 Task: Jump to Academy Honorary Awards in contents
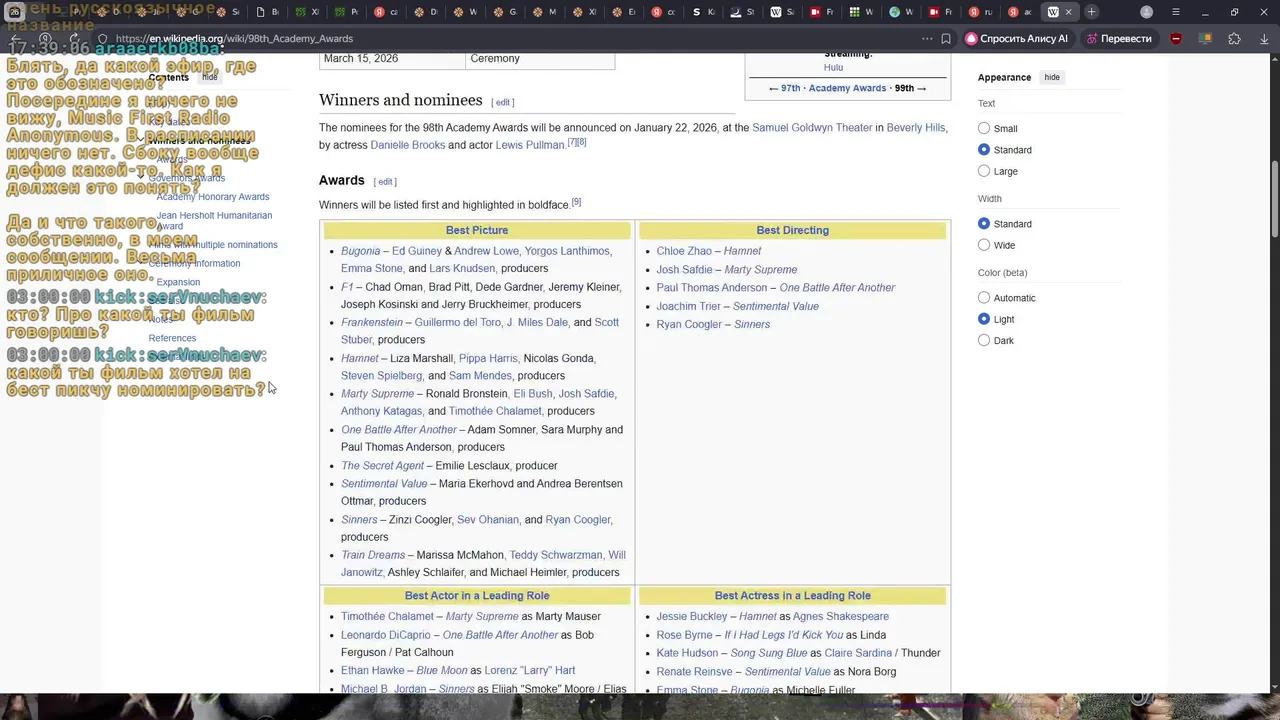click(x=213, y=197)
